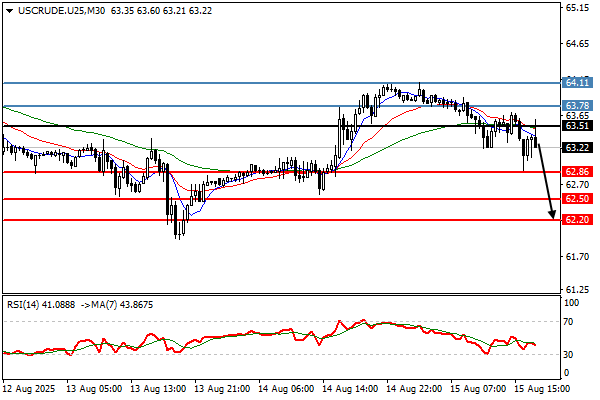Click the 14 Aug 22:00 time label
This screenshot has height=400, width=600.
414,389
